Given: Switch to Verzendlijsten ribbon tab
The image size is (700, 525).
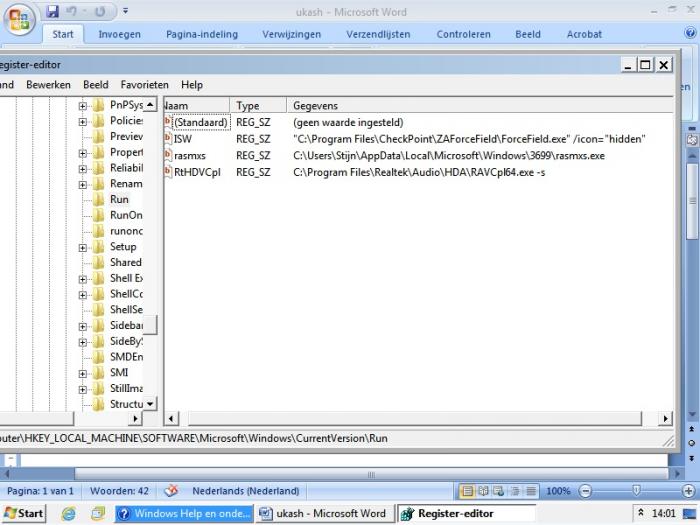Looking at the screenshot, I should click(x=378, y=34).
